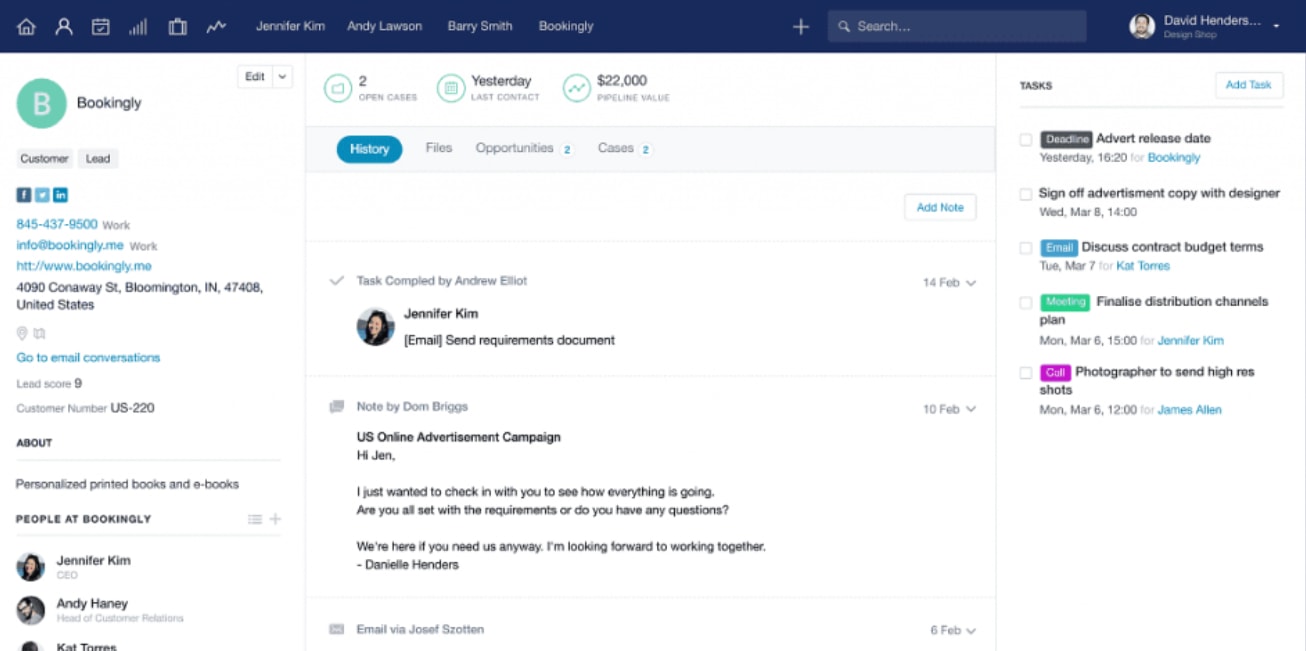Viewport: 1306px width, 651px height.
Task: Expand the 6 Feb entry chevron
Action: point(971,631)
